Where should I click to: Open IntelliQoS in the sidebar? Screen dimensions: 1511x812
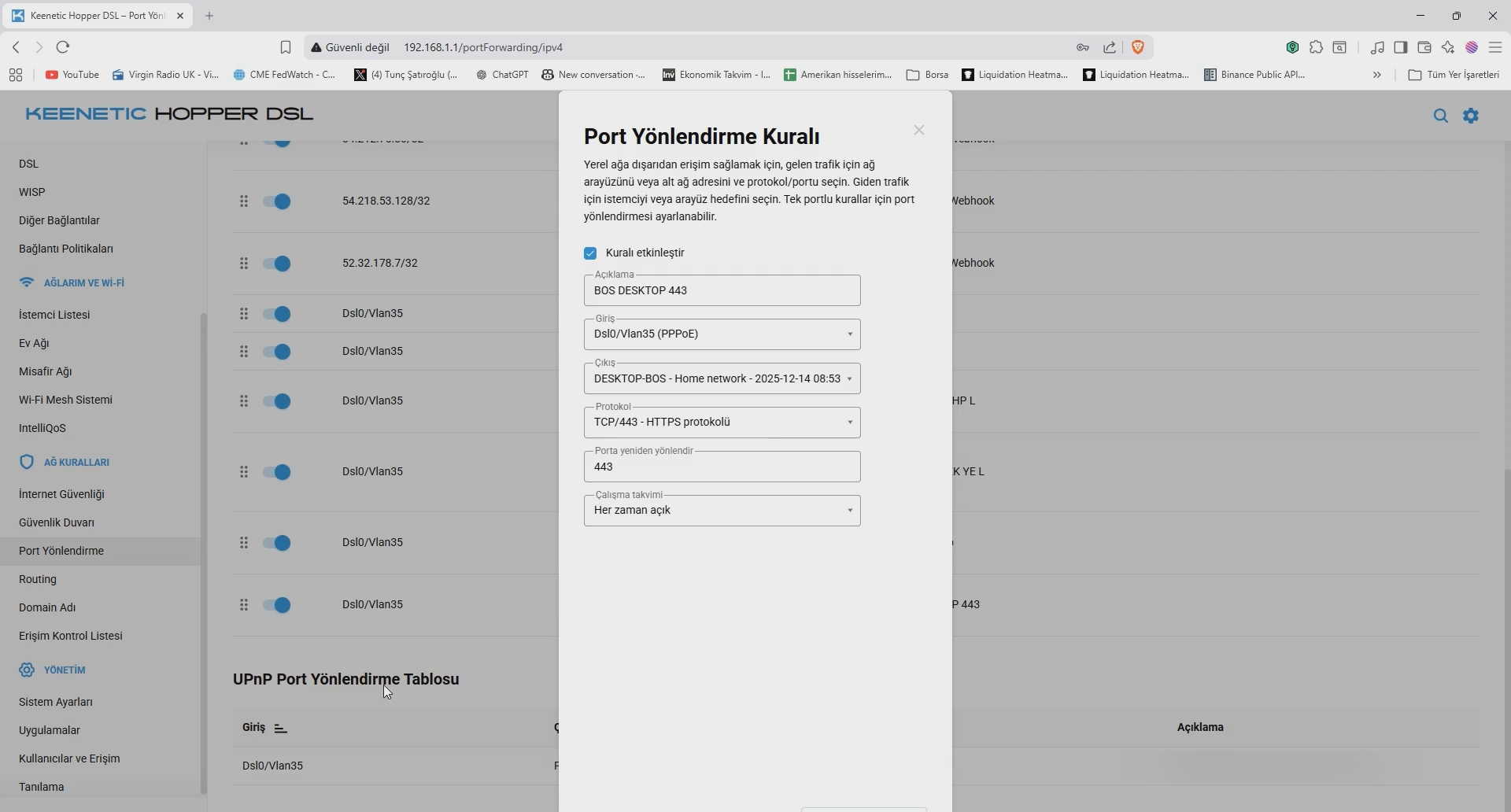42,428
